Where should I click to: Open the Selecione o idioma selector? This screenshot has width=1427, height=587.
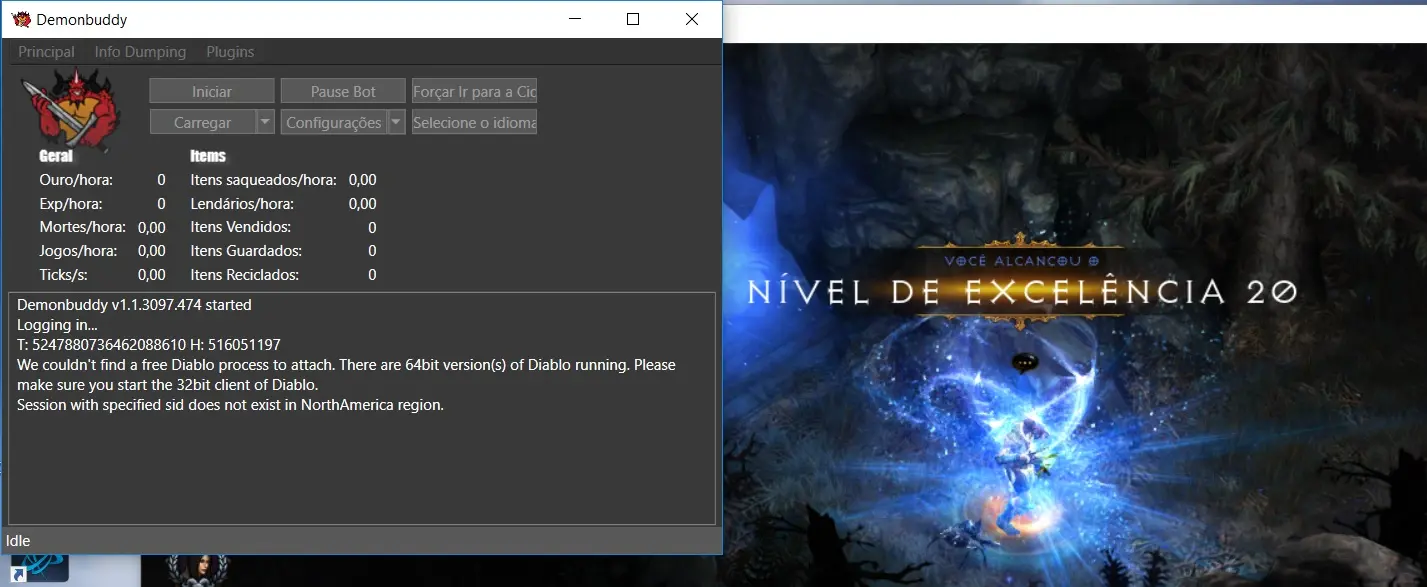point(474,122)
